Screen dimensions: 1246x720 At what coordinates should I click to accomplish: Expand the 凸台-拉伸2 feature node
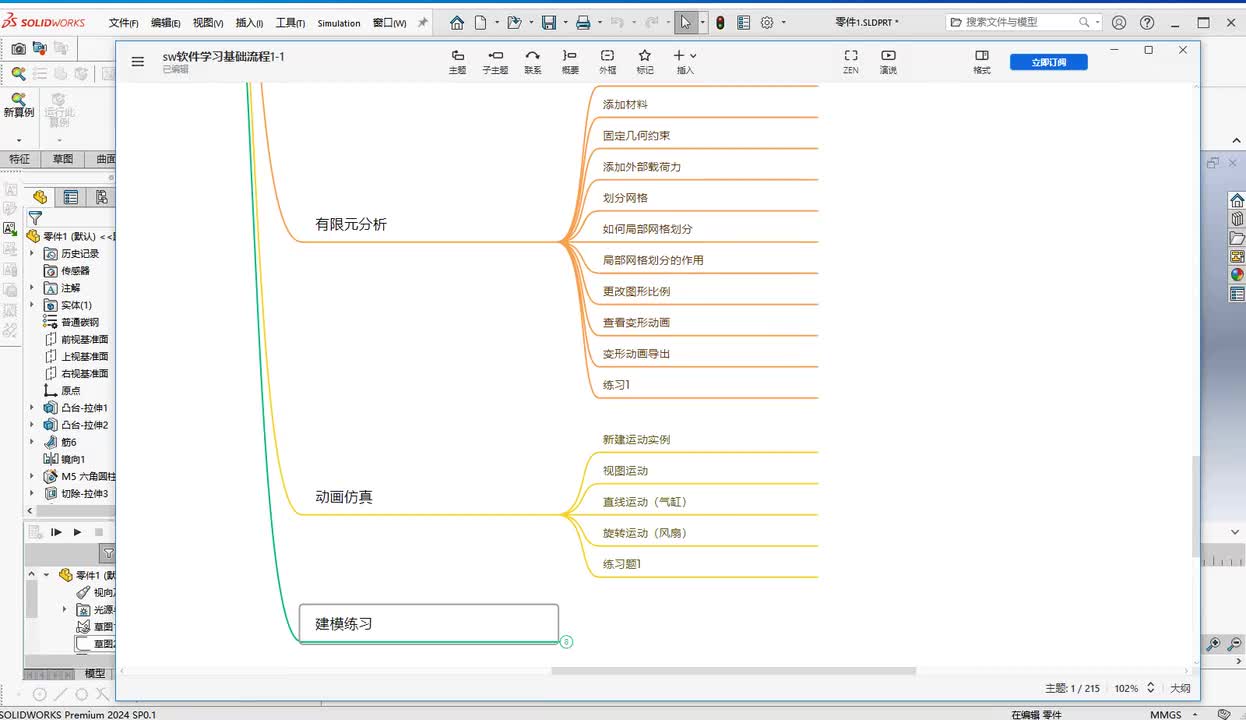coord(32,425)
